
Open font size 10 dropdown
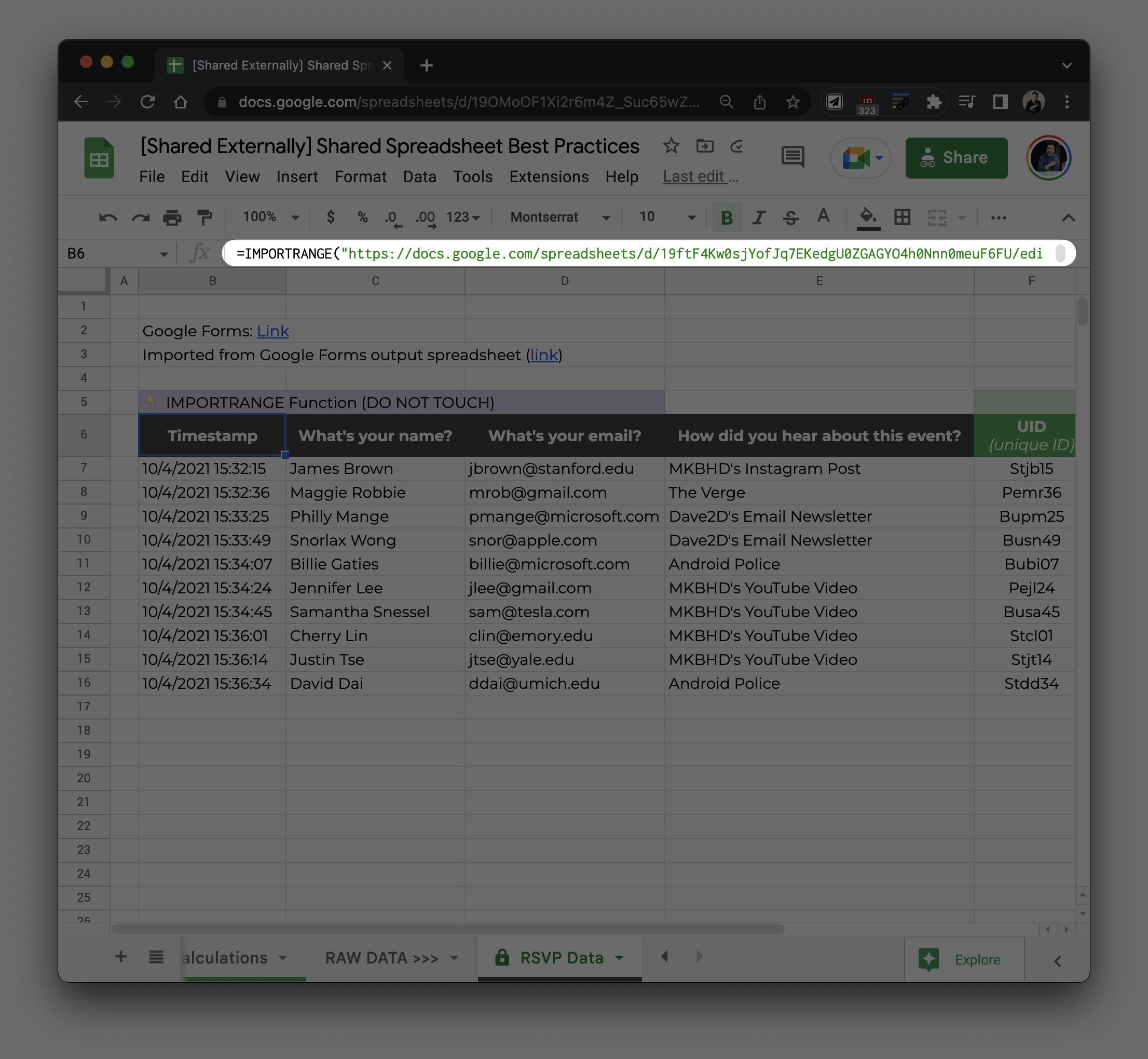[x=667, y=218]
